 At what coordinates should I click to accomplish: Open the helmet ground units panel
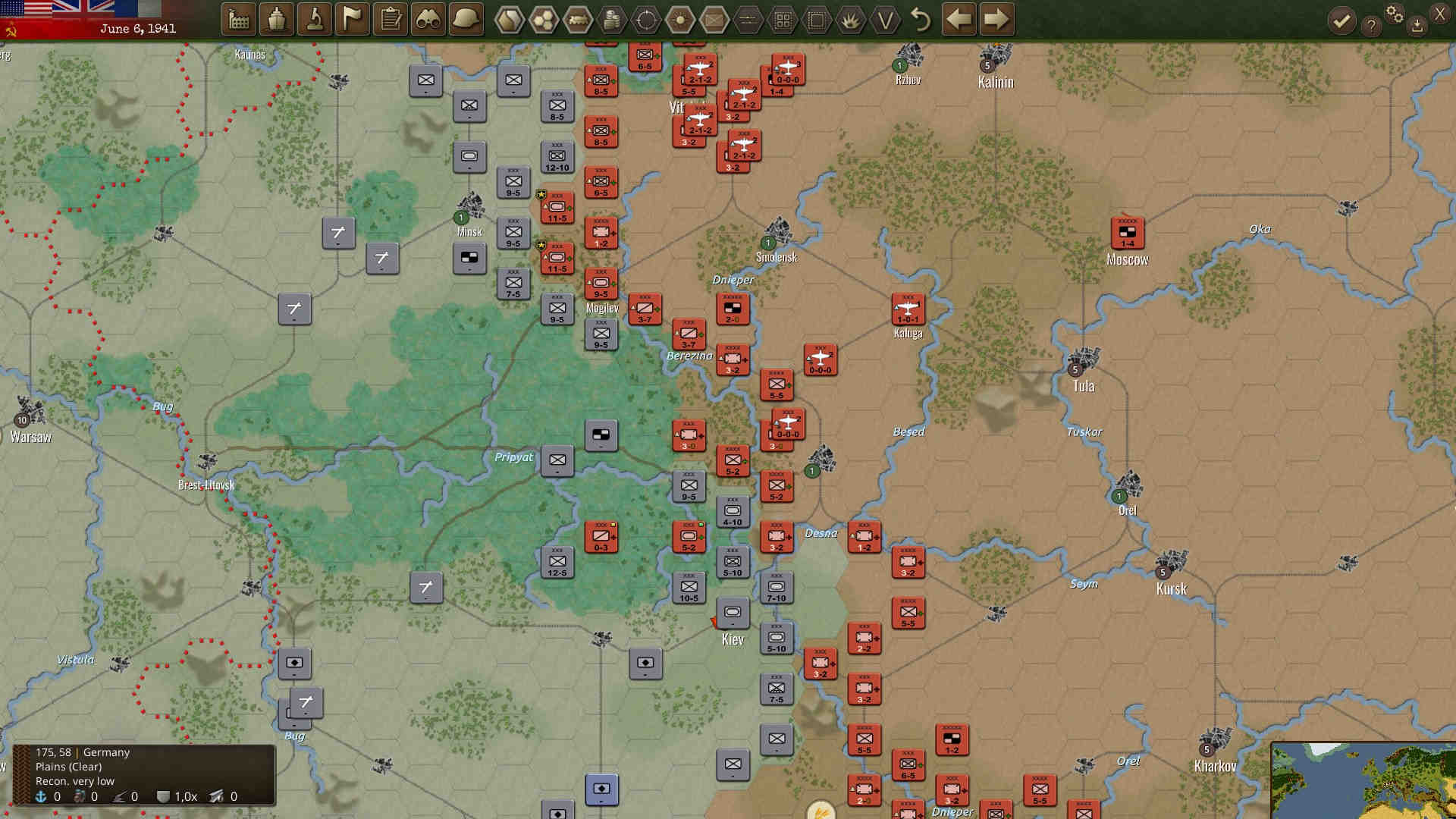[x=464, y=19]
